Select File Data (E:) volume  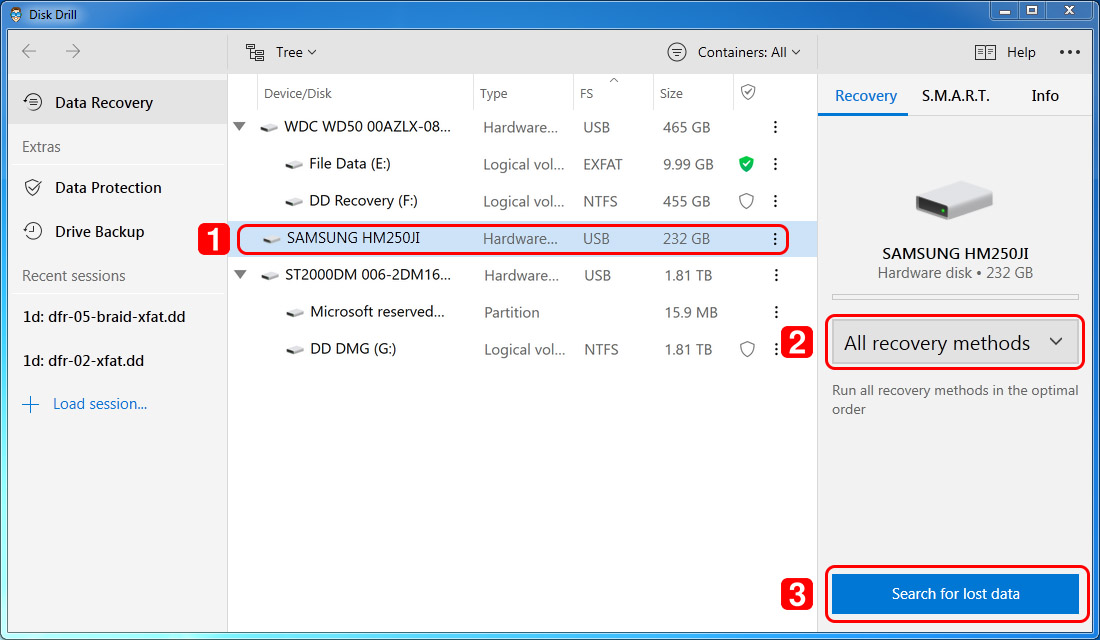coord(522,164)
